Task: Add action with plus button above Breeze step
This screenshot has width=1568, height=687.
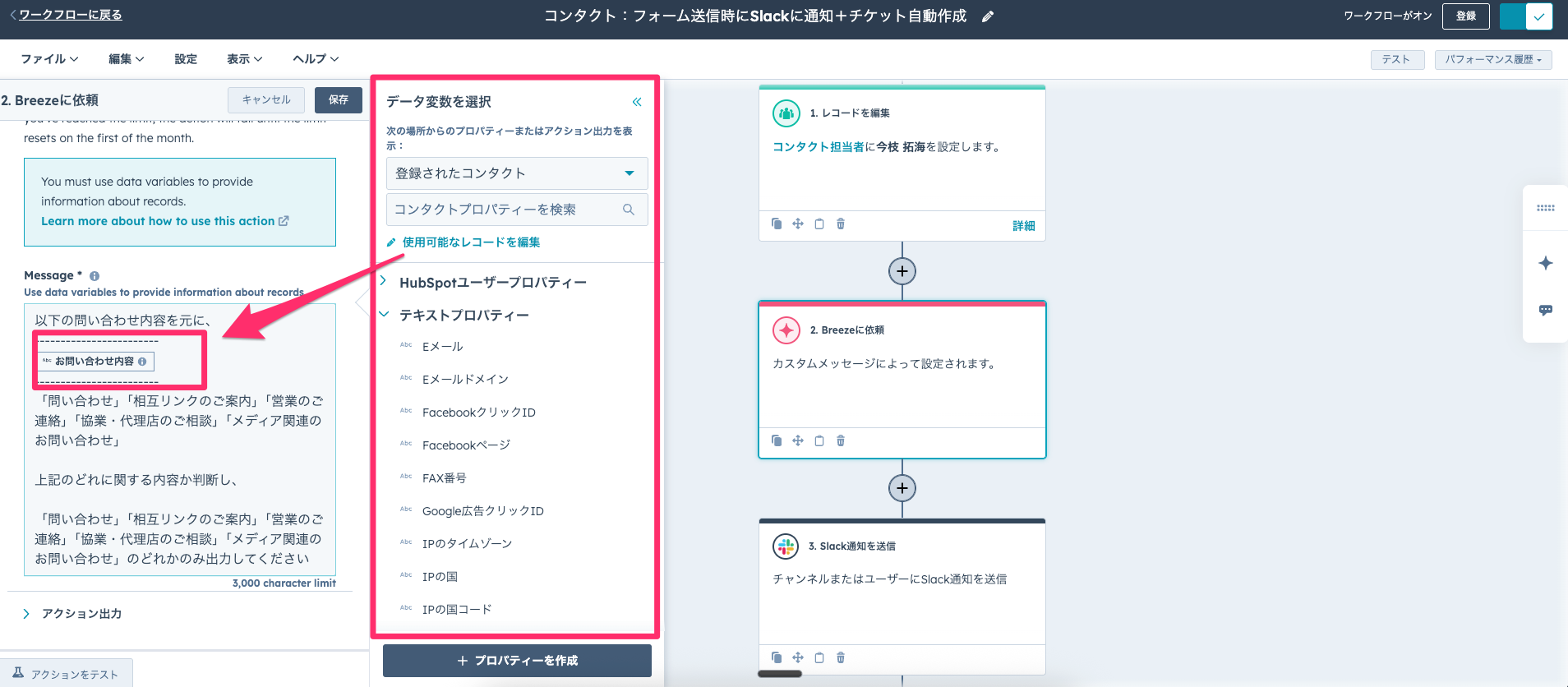Action: tap(902, 271)
